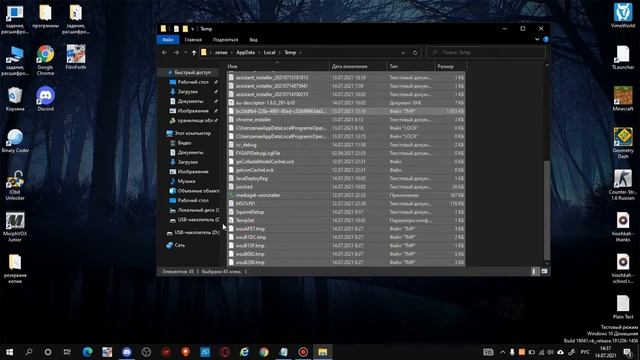This screenshot has width=640, height=360.
Task: Open Windows Start menu
Action: (x=9, y=352)
